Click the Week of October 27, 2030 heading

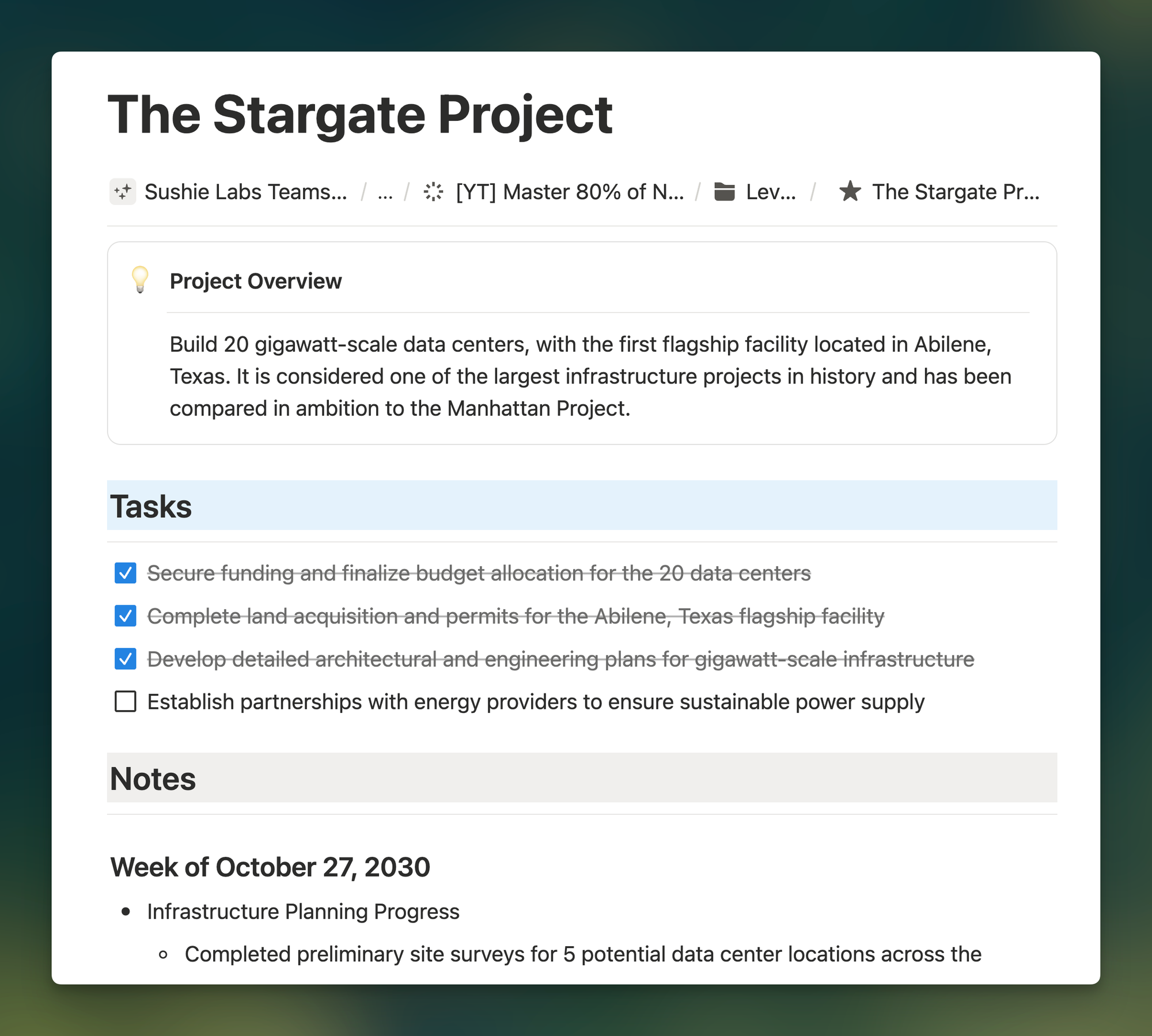pyautogui.click(x=270, y=867)
